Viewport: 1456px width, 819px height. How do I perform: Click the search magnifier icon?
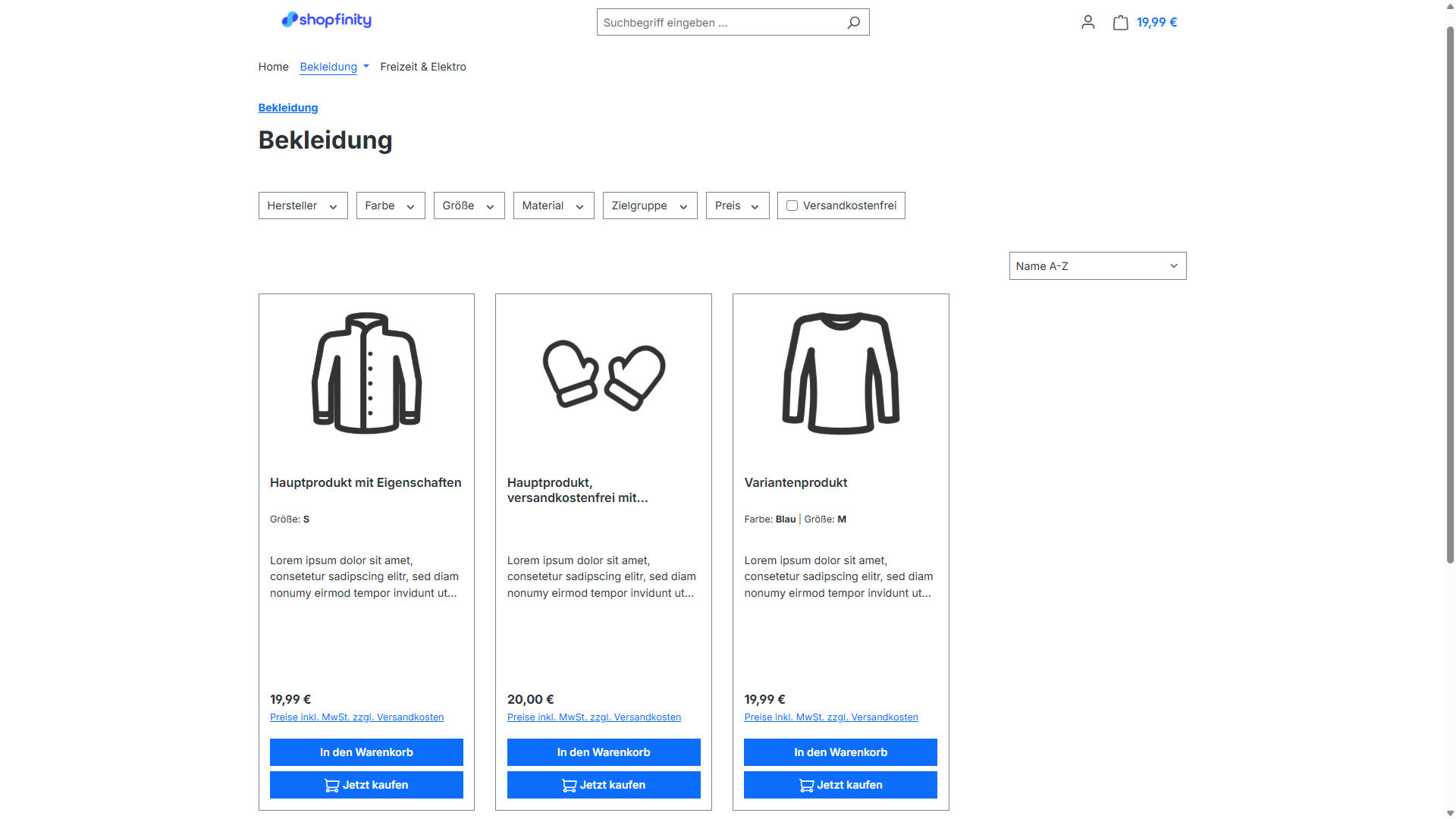pyautogui.click(x=854, y=23)
